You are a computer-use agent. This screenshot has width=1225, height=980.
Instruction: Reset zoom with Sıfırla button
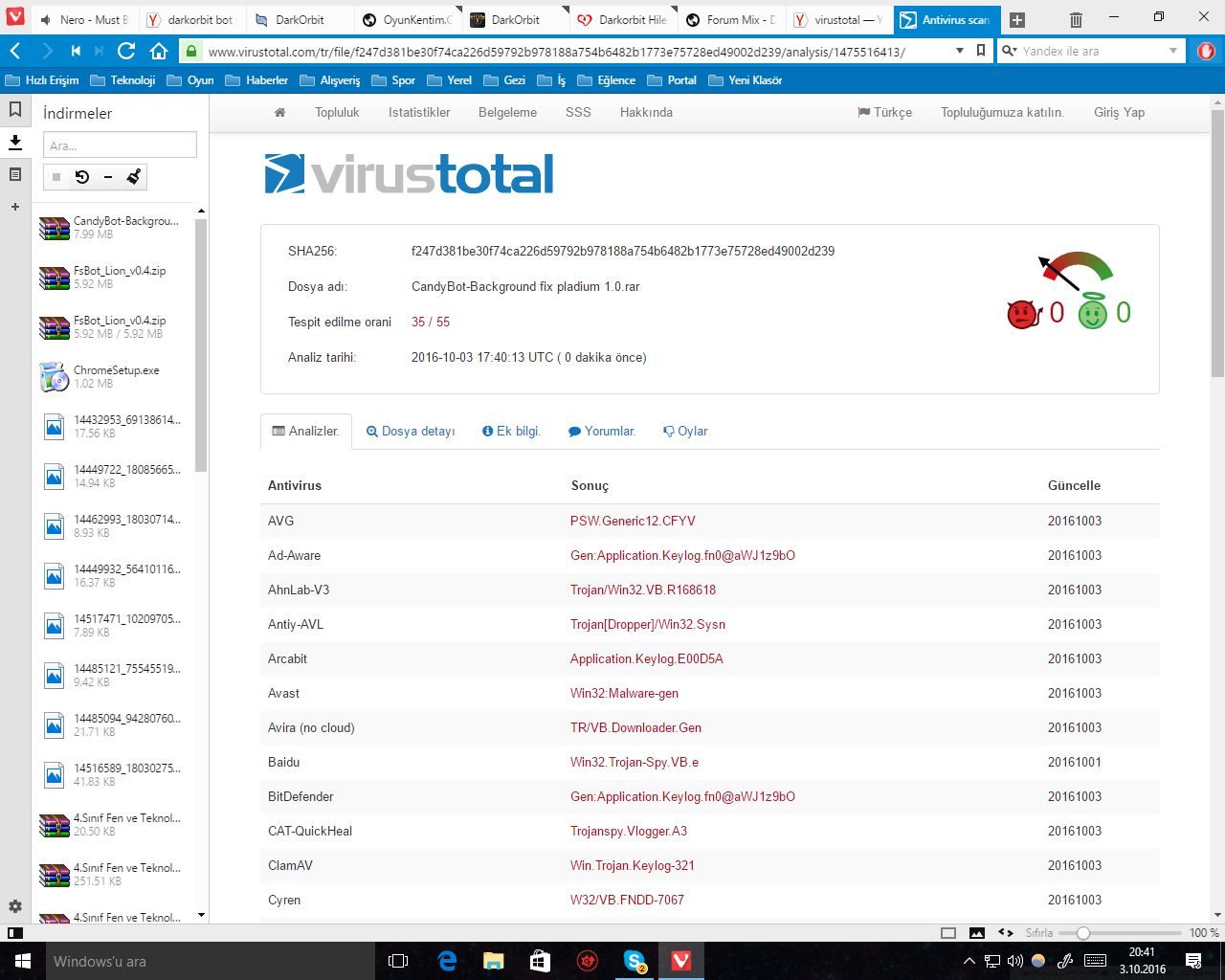[x=1039, y=933]
